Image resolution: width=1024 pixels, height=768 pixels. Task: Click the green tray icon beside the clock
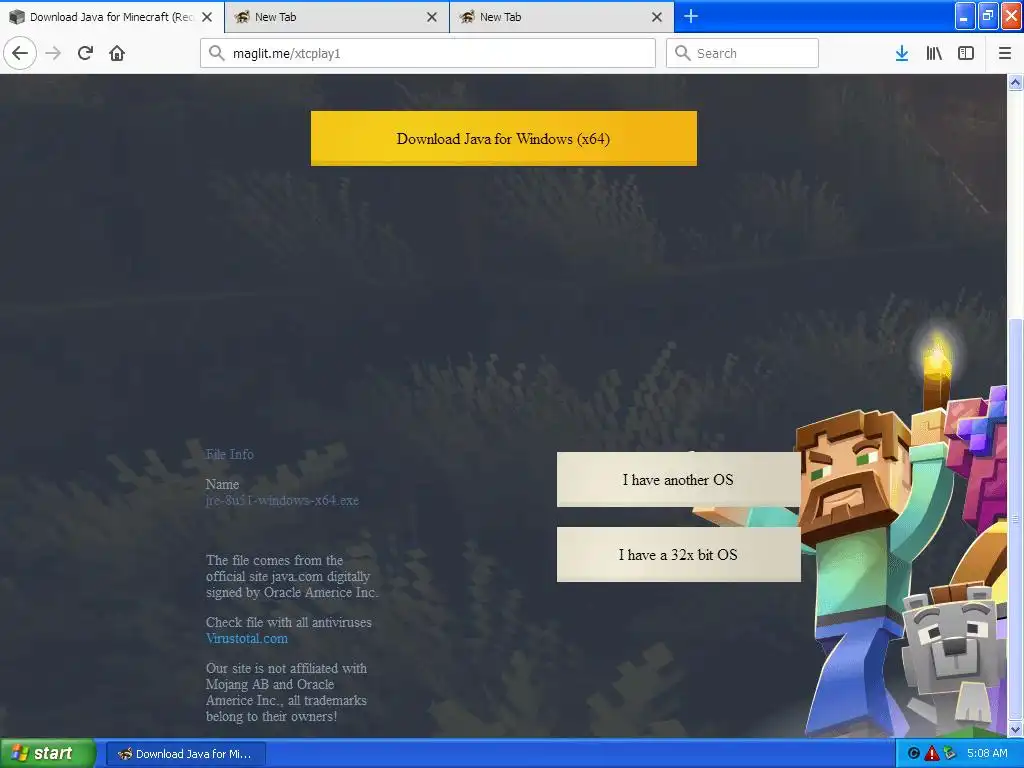point(950,754)
